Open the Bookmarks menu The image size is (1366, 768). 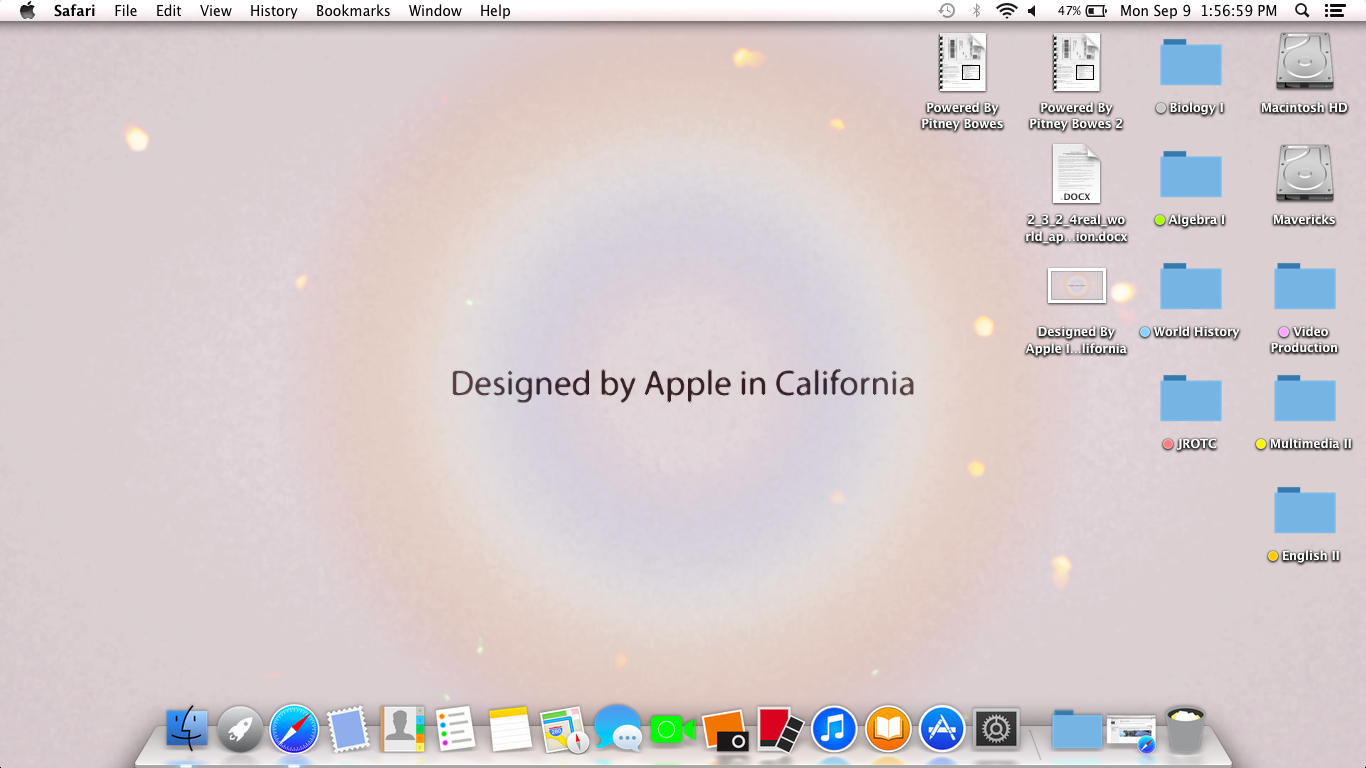(x=353, y=11)
